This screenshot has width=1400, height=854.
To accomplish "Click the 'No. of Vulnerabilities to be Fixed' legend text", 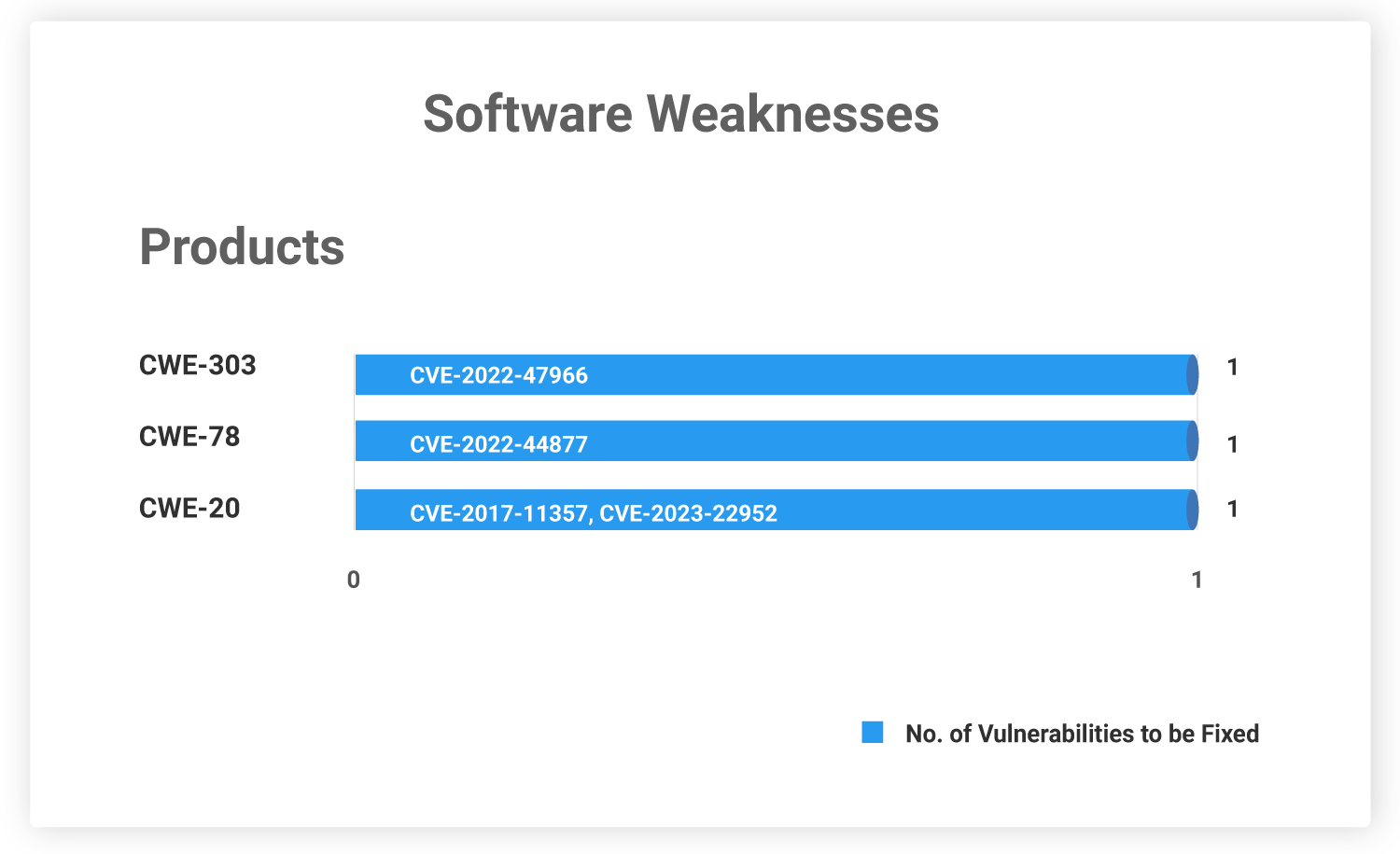I will (1082, 734).
